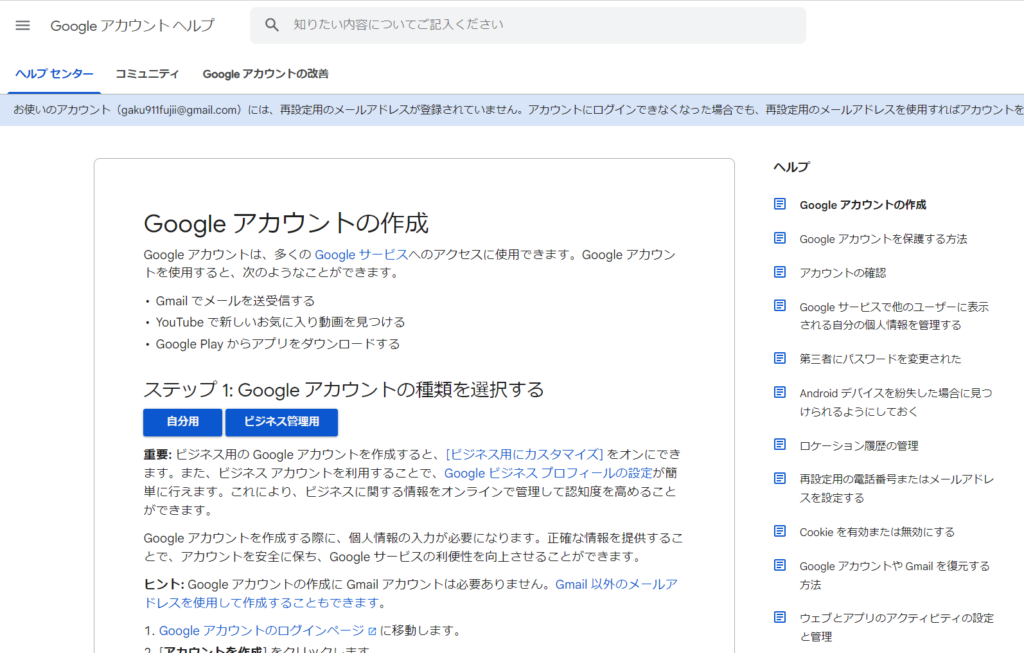1024x653 pixels.
Task: Open the Gmail 以外のメールアドレス link
Action: tap(411, 593)
